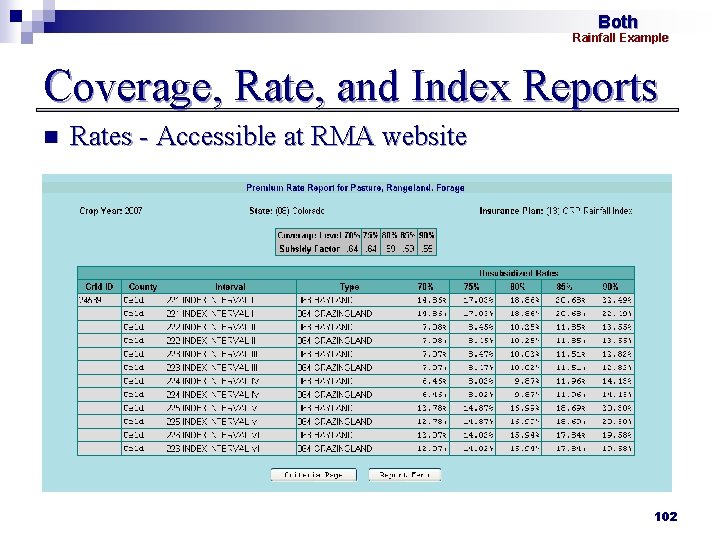Viewport: 720px width, 540px height.
Task: Click 'GRAZINGLAND' in the Index Interval VI row
Action: pos(343,449)
